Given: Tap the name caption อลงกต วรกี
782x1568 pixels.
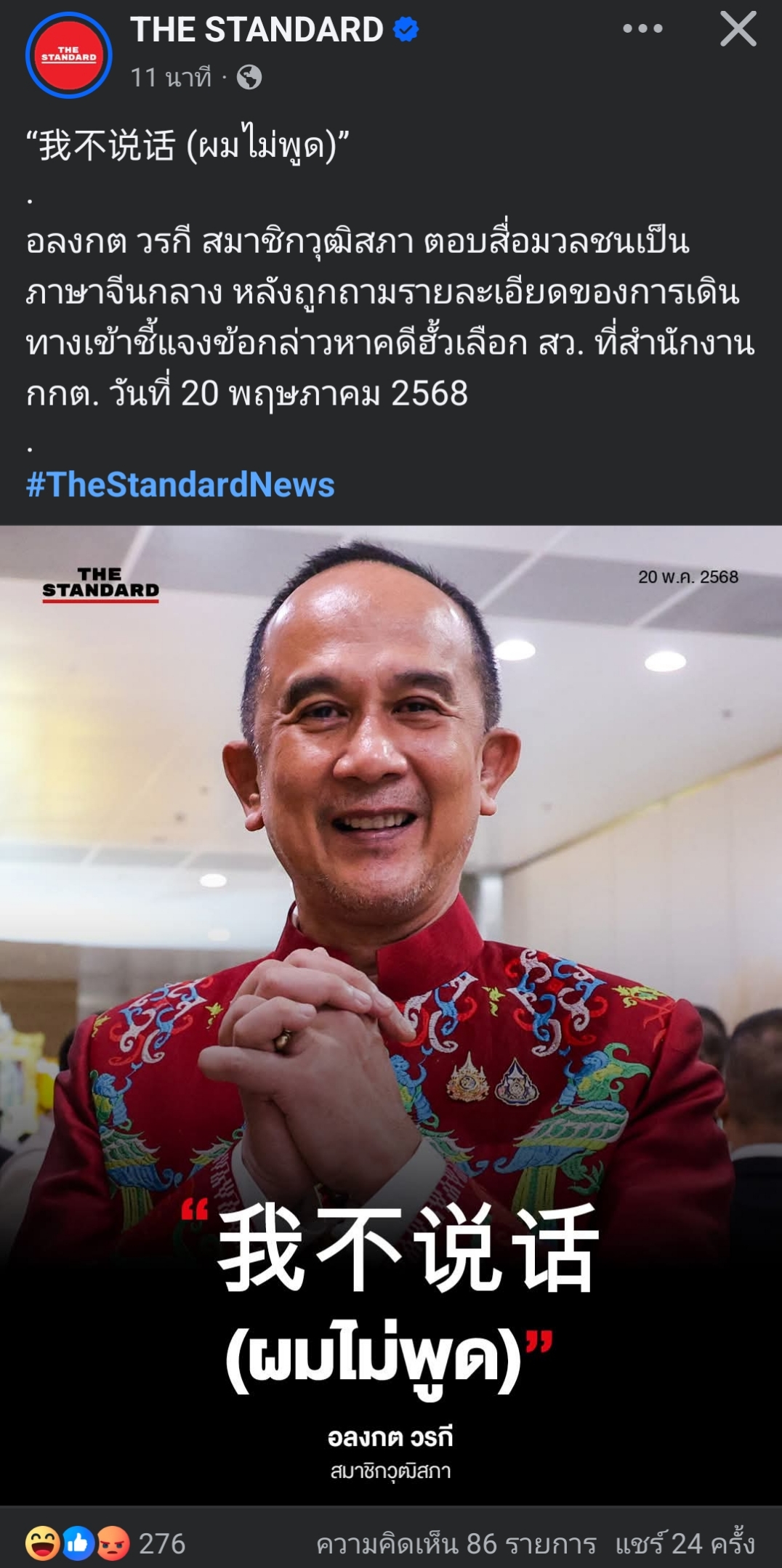Looking at the screenshot, I should coord(390,1436).
